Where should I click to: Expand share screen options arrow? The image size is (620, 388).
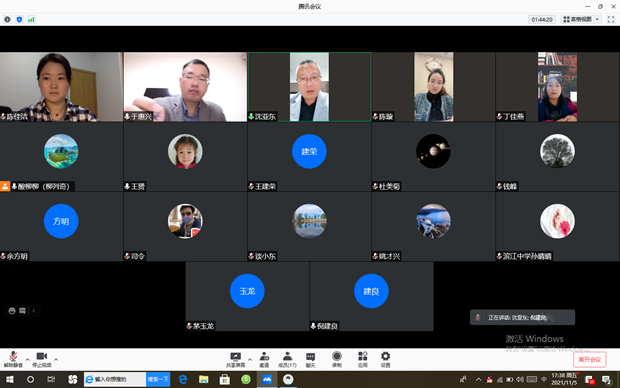[250, 360]
